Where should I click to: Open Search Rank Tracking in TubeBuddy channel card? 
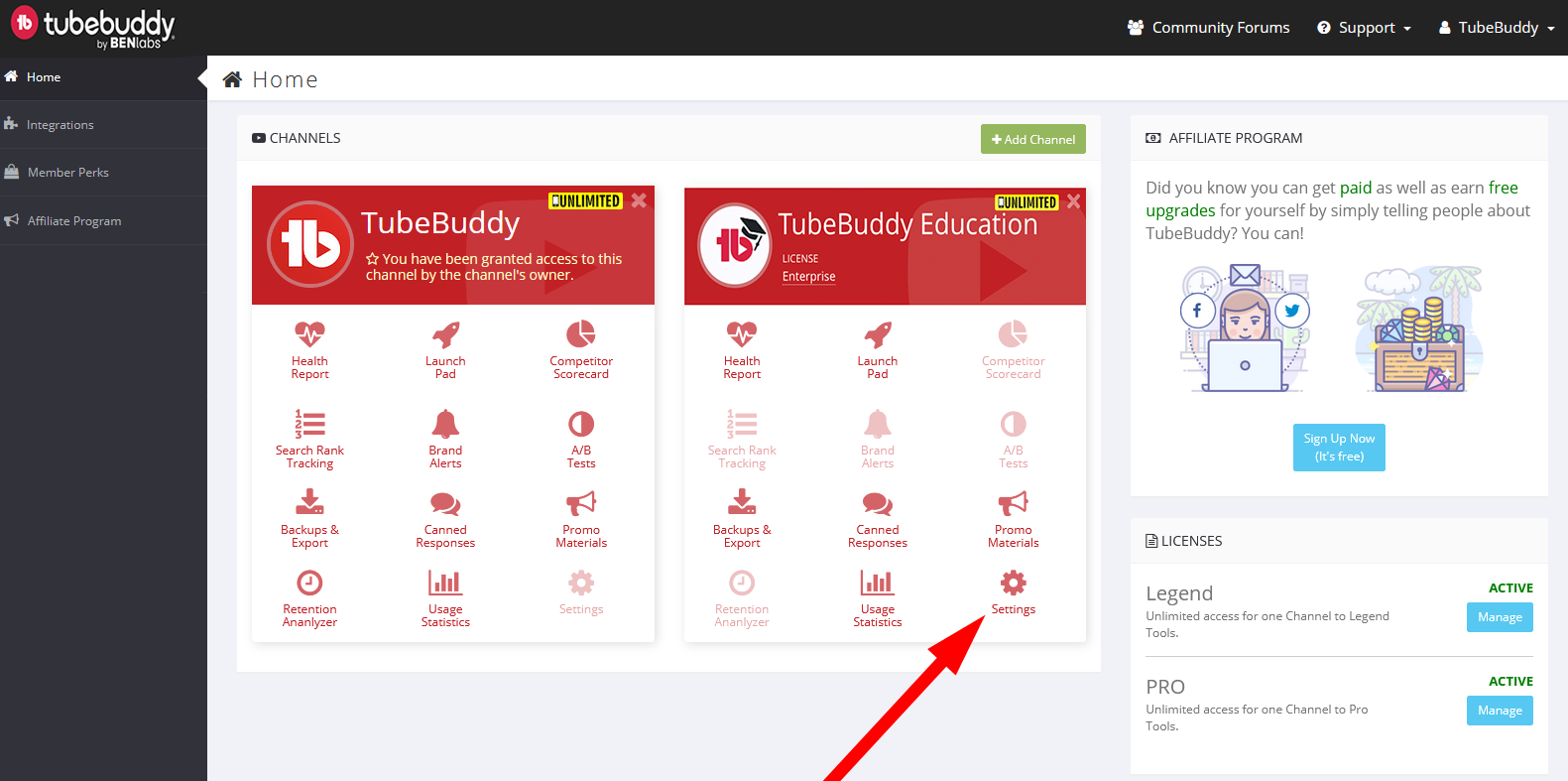309,440
